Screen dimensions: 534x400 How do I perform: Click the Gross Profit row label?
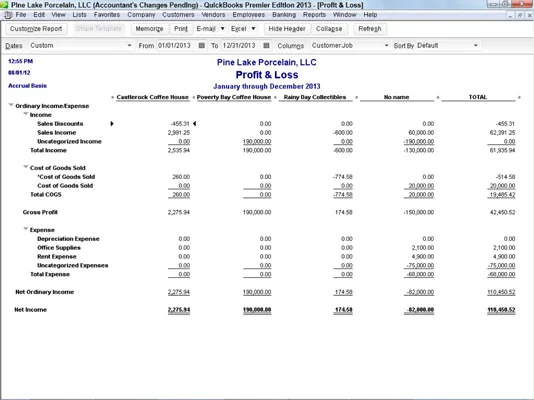tap(40, 212)
